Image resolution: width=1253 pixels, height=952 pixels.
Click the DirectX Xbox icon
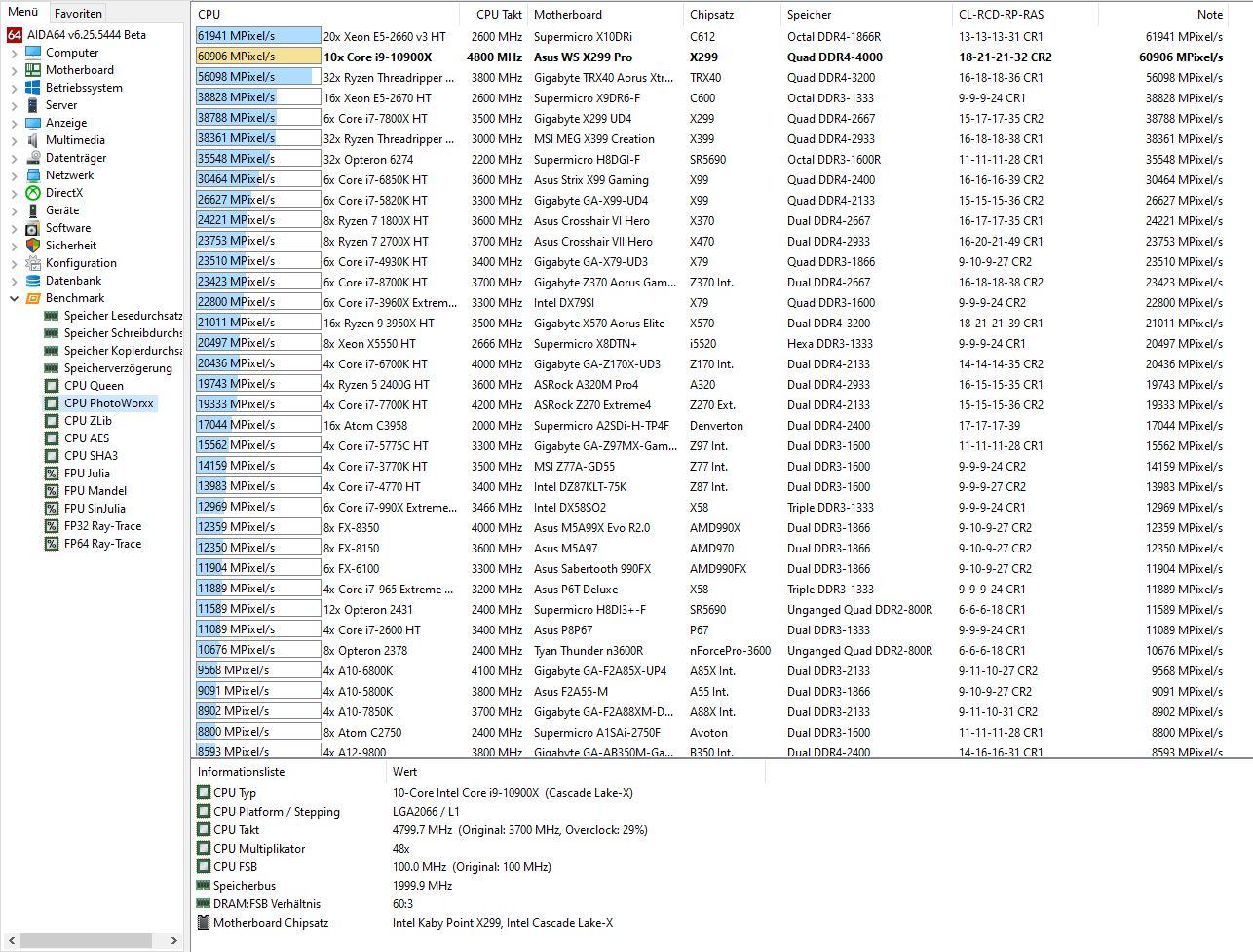[33, 193]
